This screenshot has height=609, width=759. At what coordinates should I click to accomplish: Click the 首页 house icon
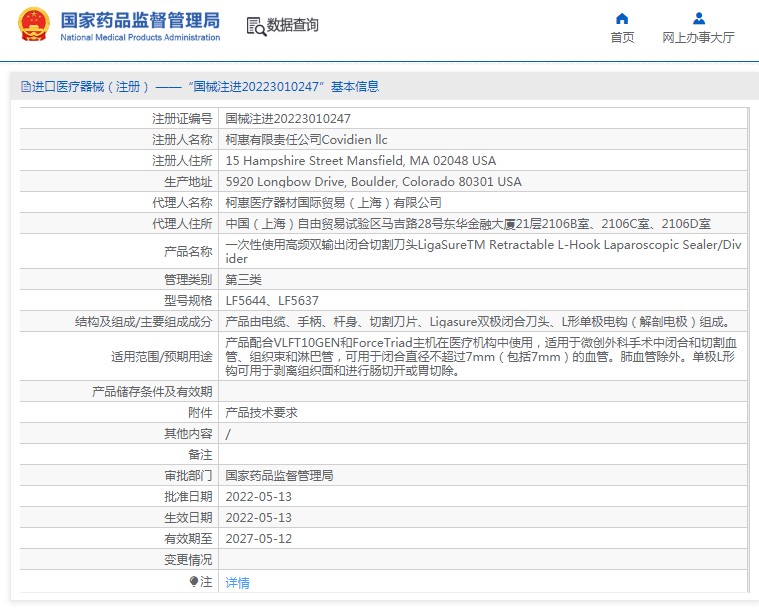click(622, 18)
